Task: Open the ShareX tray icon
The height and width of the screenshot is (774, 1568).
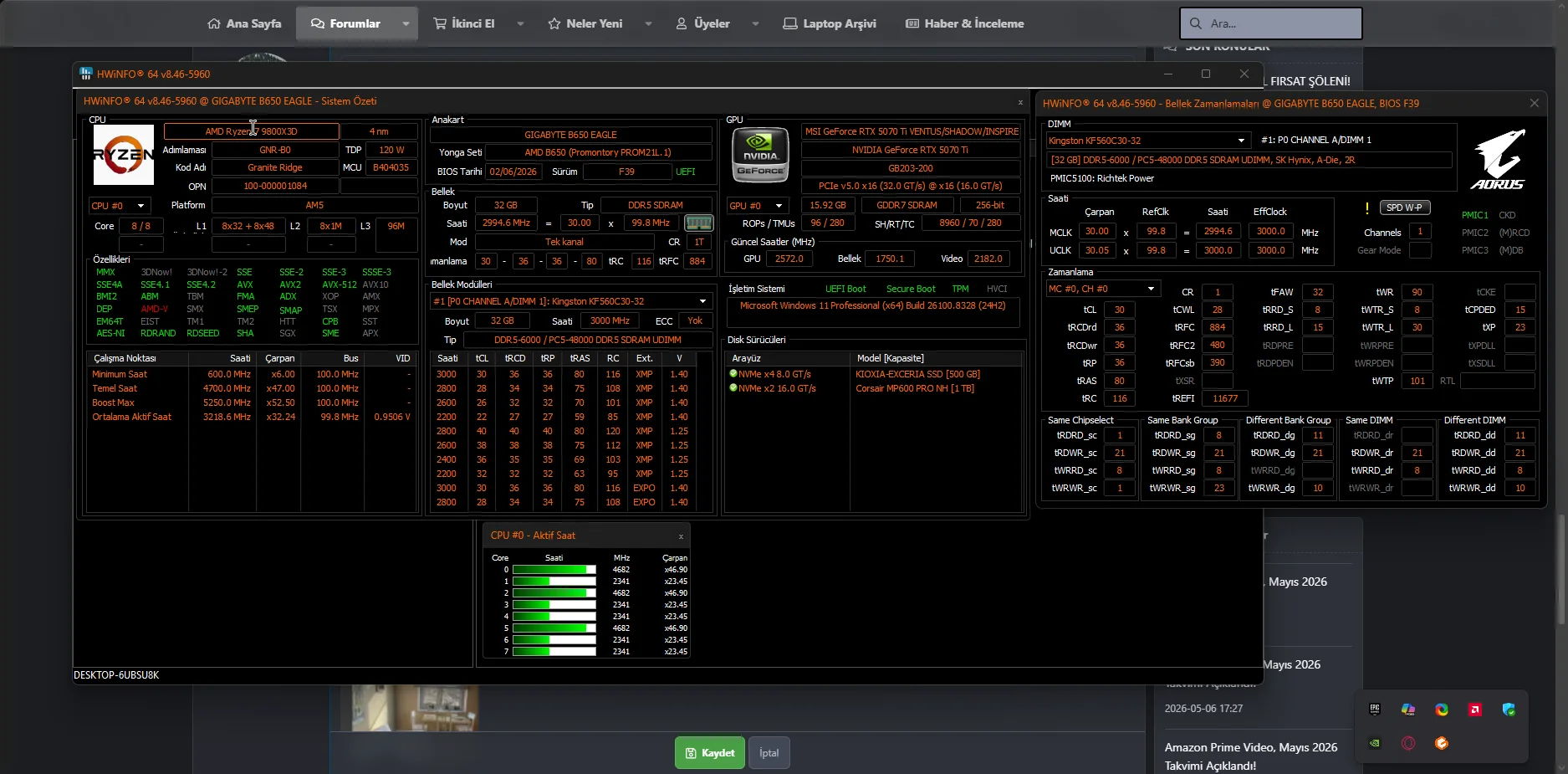Action: coord(1442,710)
